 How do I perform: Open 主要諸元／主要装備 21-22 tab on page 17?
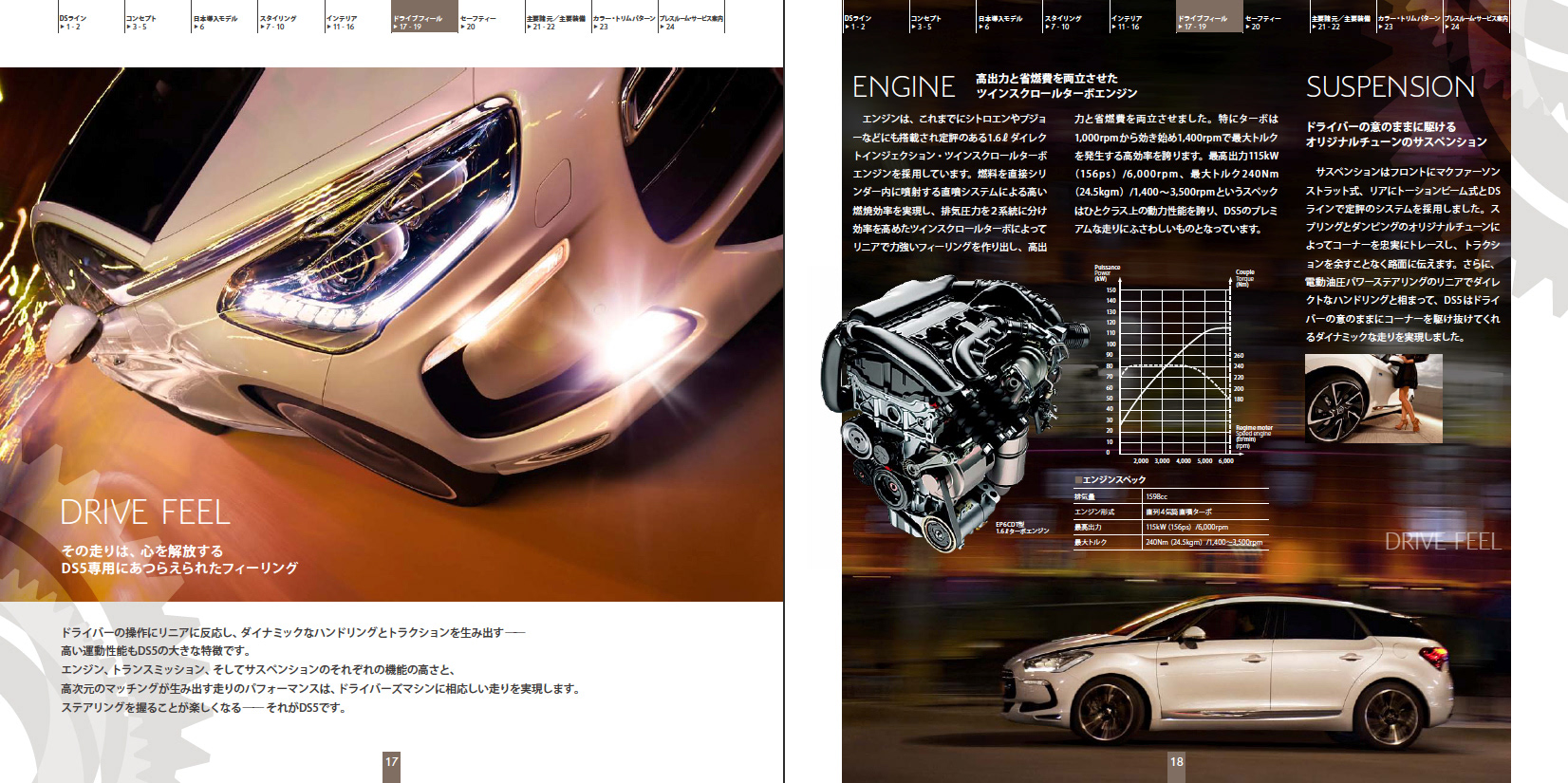tap(558, 18)
